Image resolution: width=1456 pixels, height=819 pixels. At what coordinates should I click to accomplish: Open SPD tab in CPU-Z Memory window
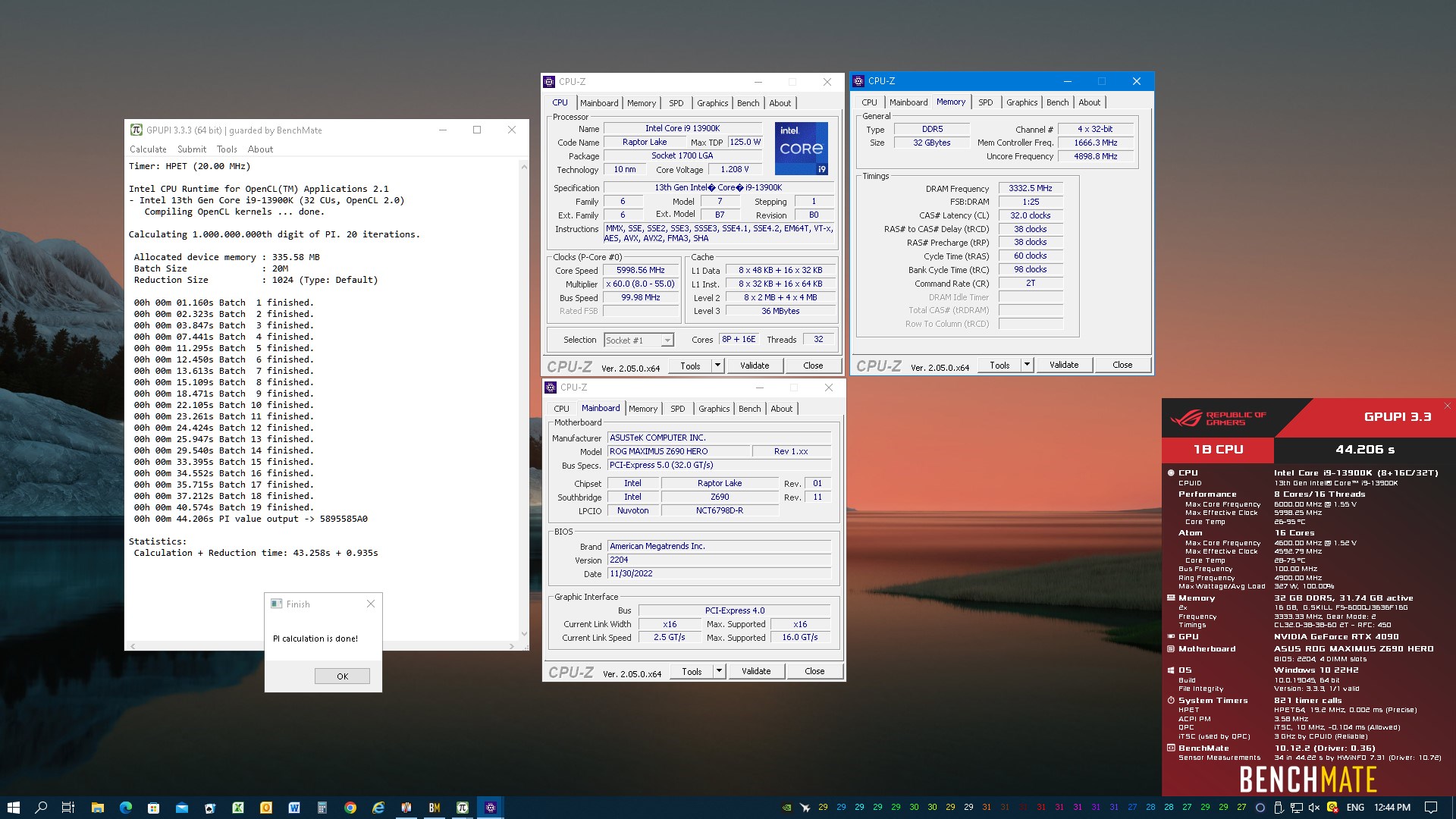[985, 102]
